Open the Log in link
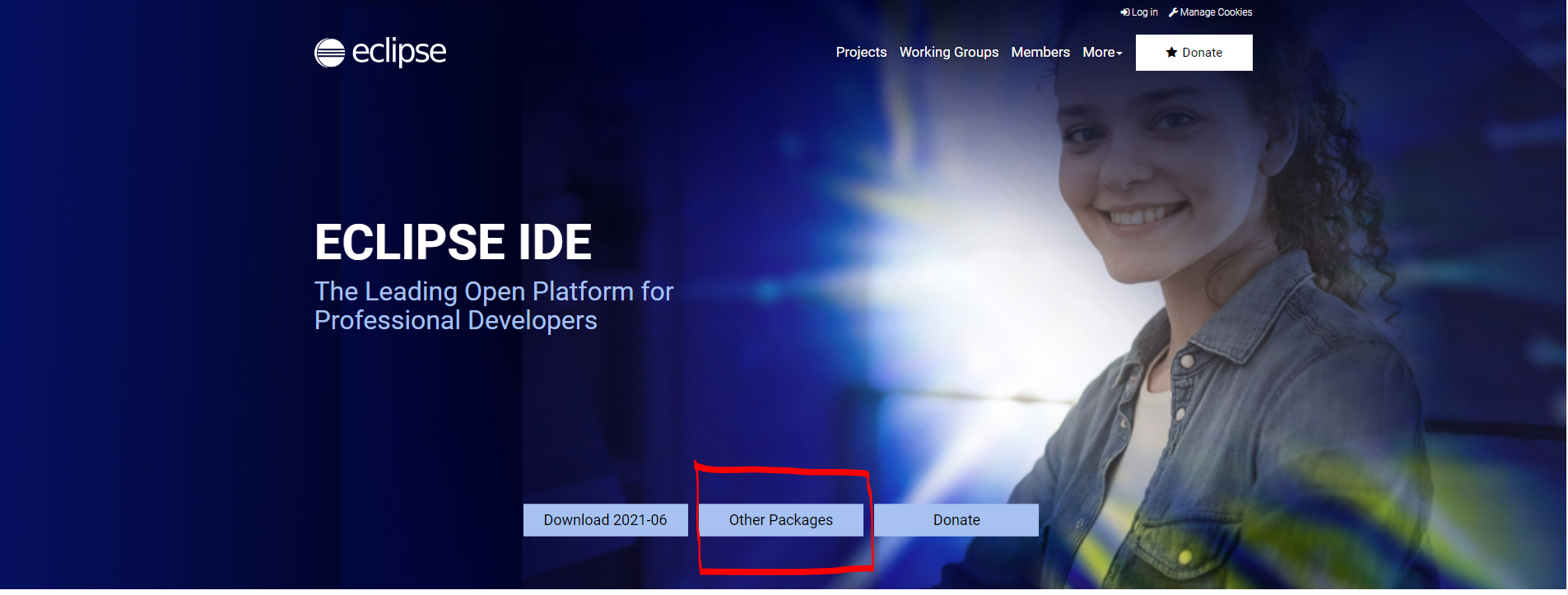Image resolution: width=1568 pixels, height=595 pixels. (1139, 12)
